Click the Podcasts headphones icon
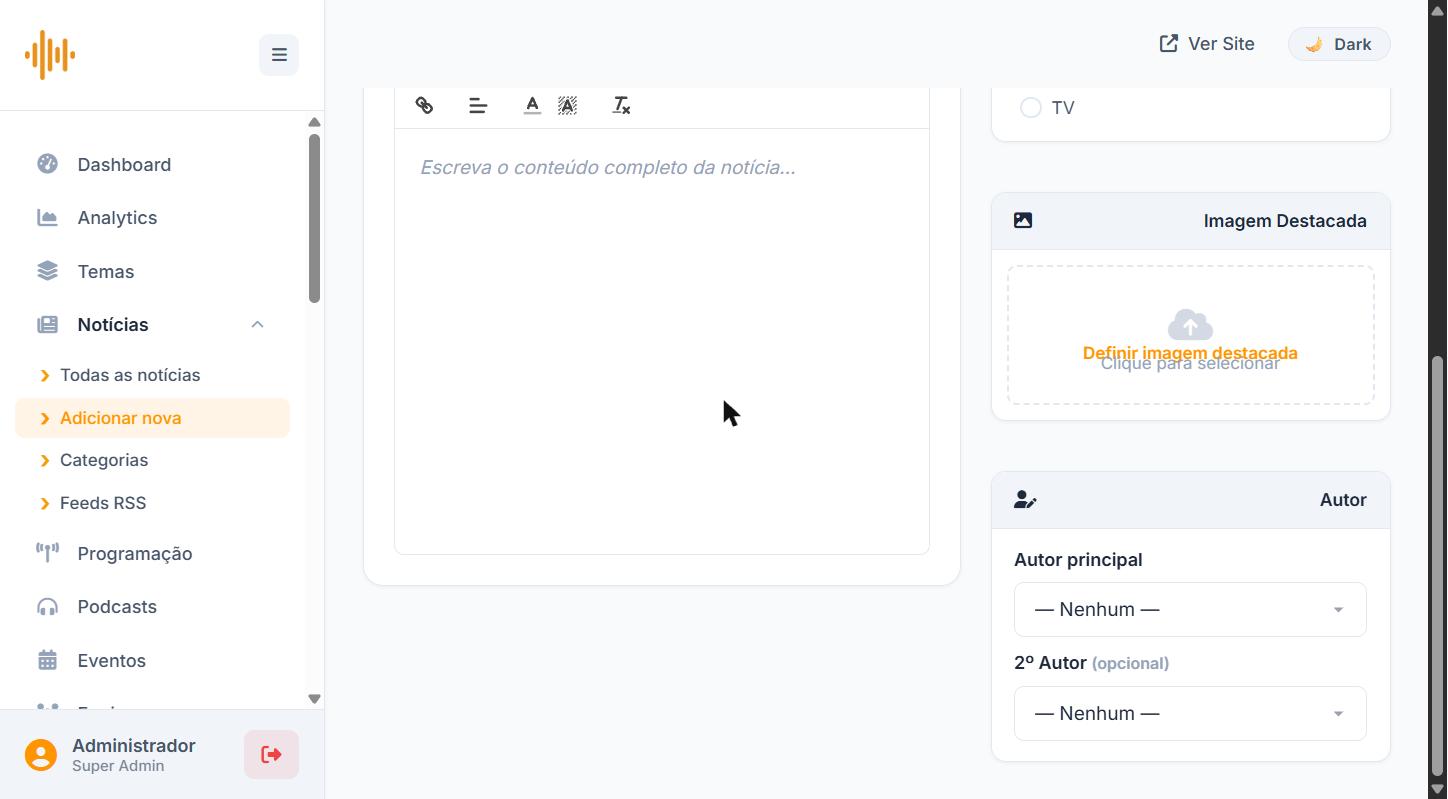 (47, 607)
